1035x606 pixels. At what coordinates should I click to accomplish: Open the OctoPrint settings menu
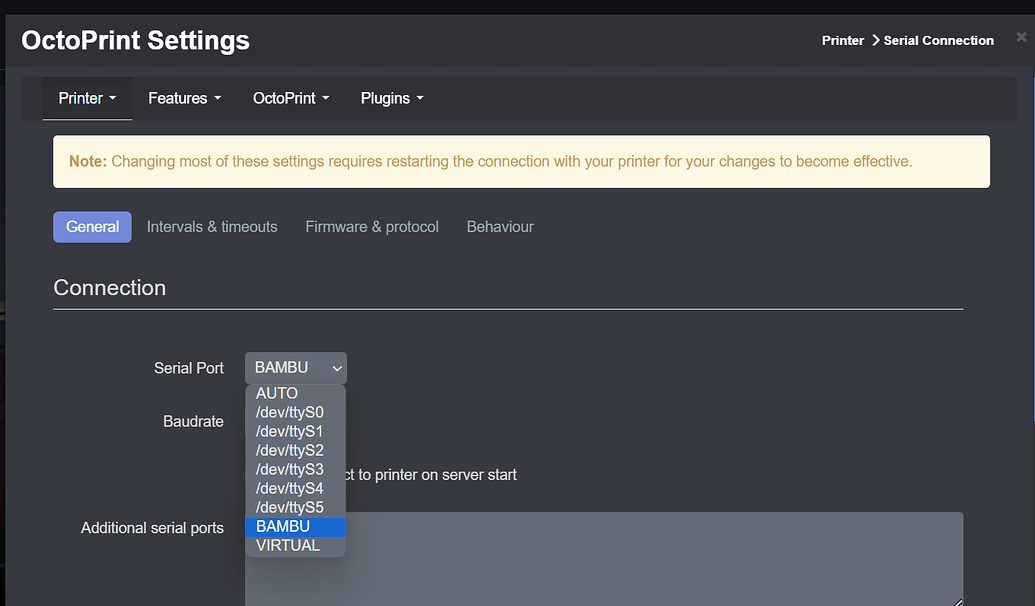[x=290, y=98]
